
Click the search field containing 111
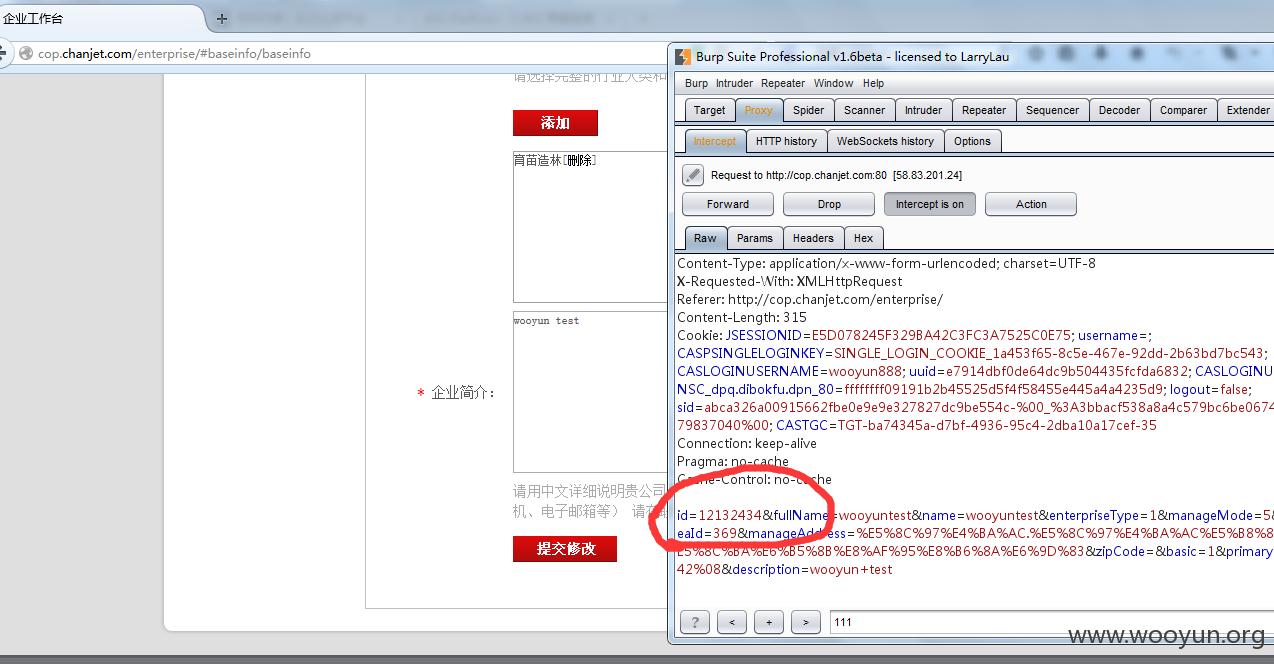pos(1050,622)
